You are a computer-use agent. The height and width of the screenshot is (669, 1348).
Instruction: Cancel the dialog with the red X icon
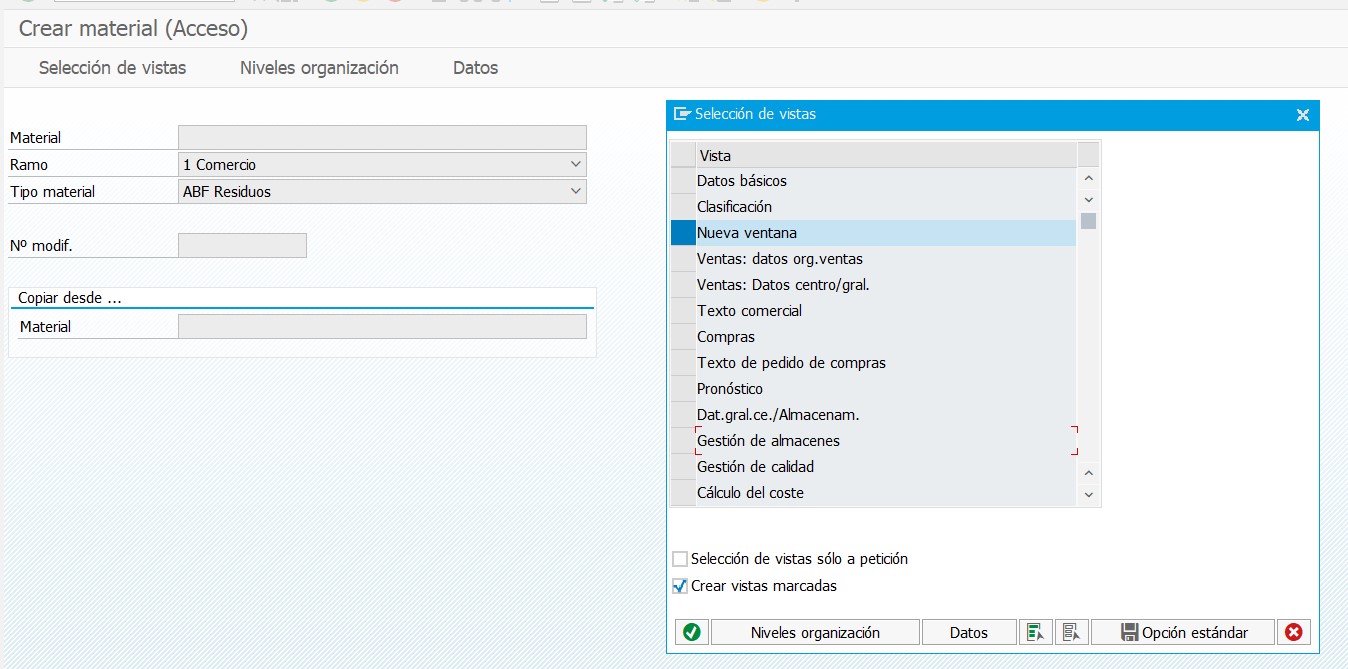click(x=1293, y=632)
